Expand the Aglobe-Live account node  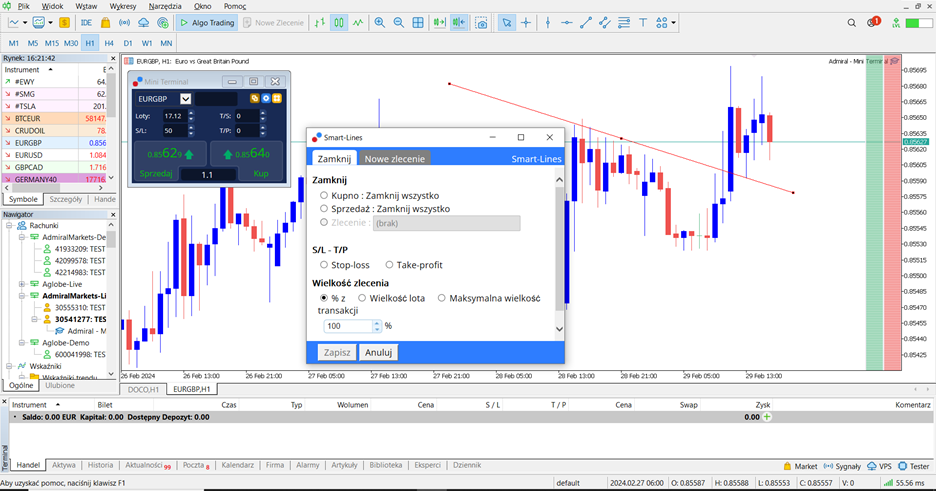point(21,284)
